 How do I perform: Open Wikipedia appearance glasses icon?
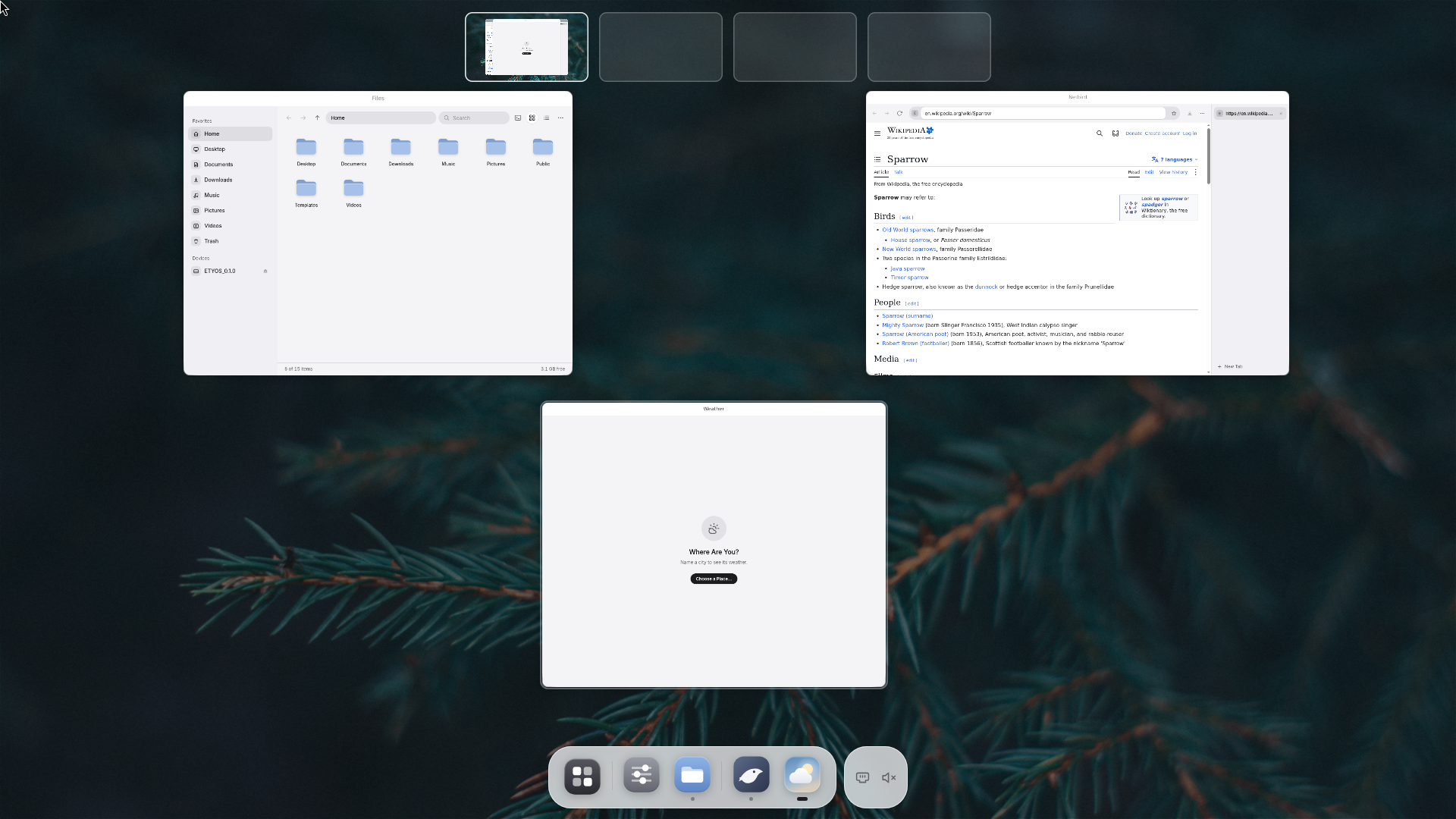[x=1116, y=133]
